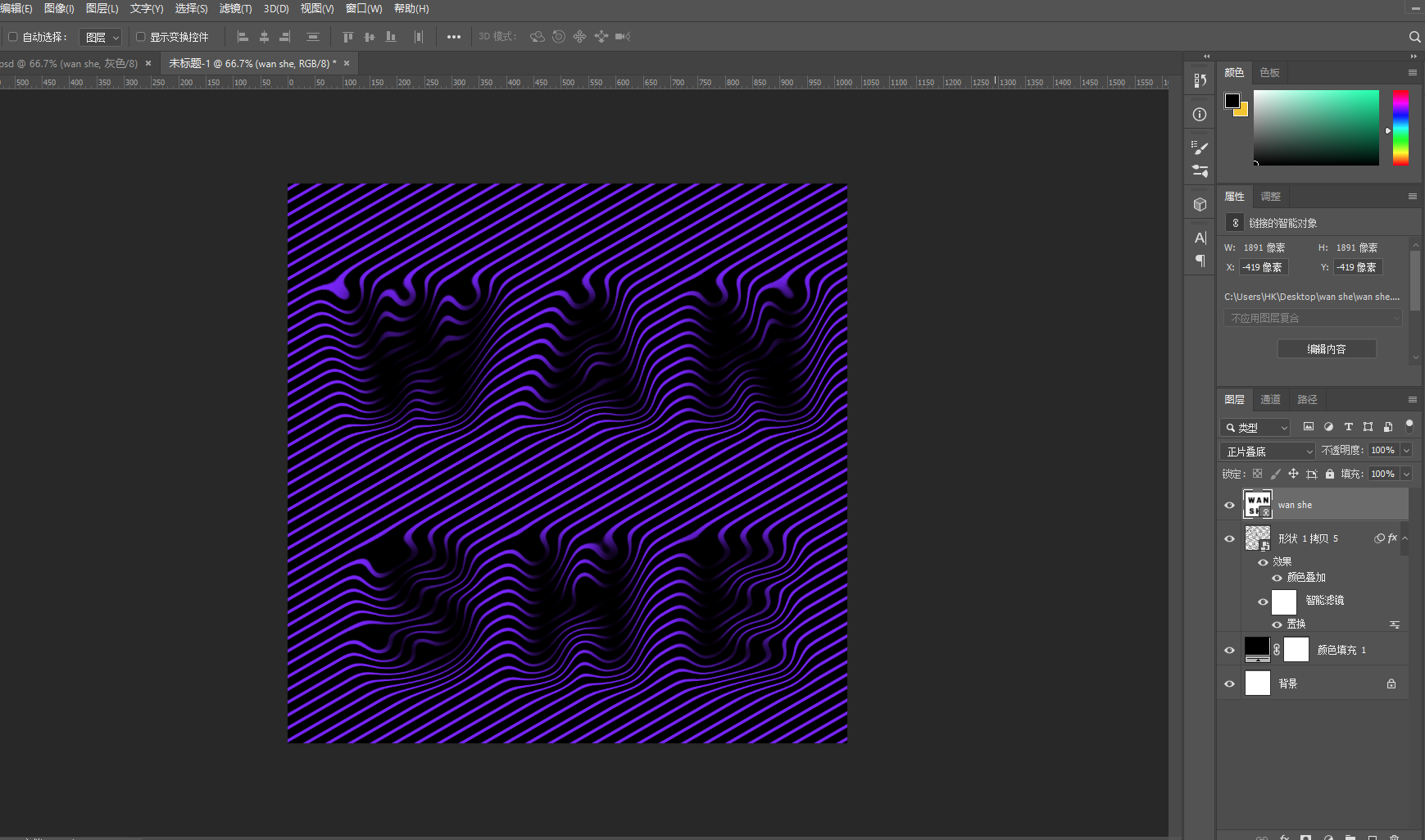This screenshot has width=1425, height=840.
Task: Switch to the 调整 tab
Action: (1270, 196)
